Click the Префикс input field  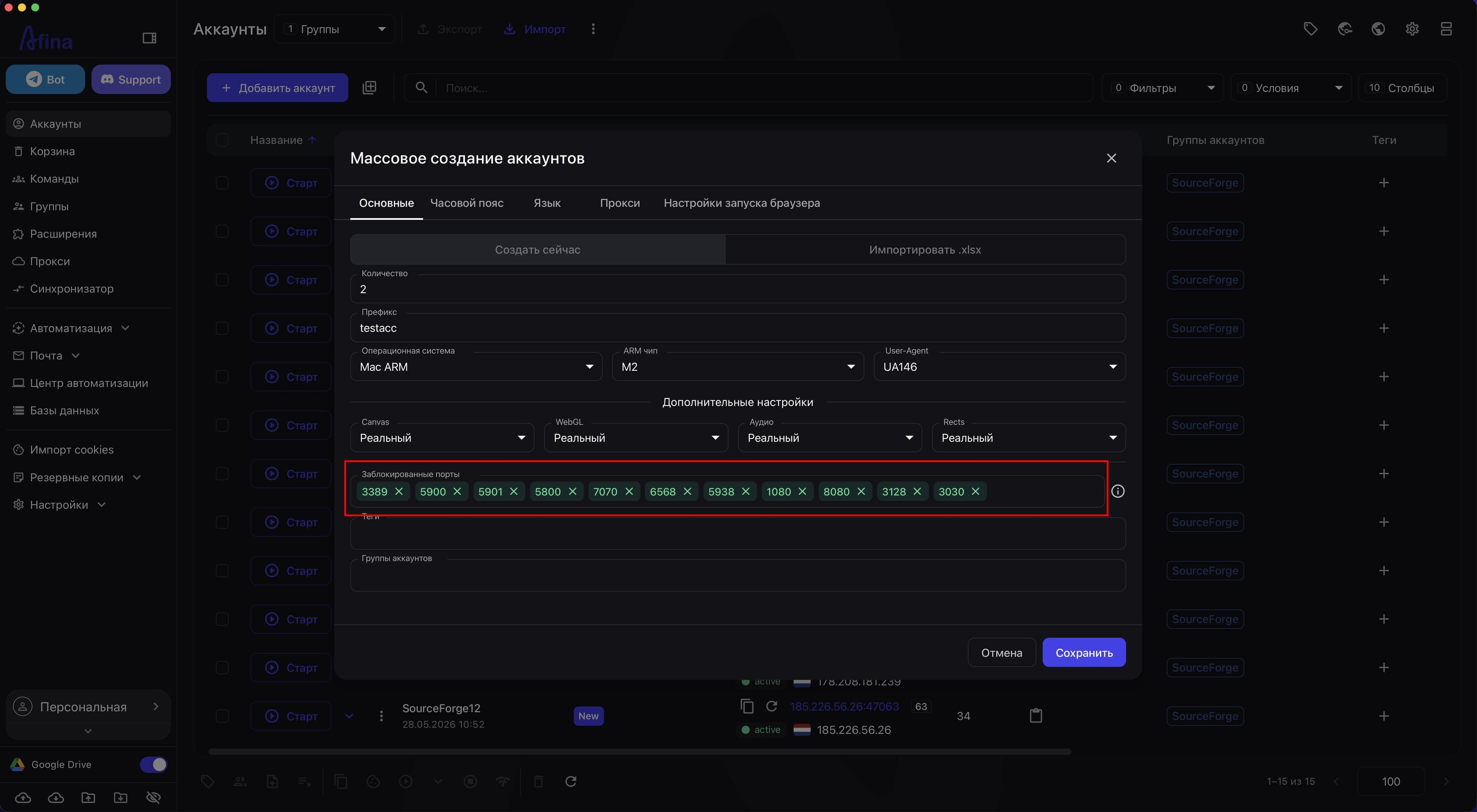point(738,328)
